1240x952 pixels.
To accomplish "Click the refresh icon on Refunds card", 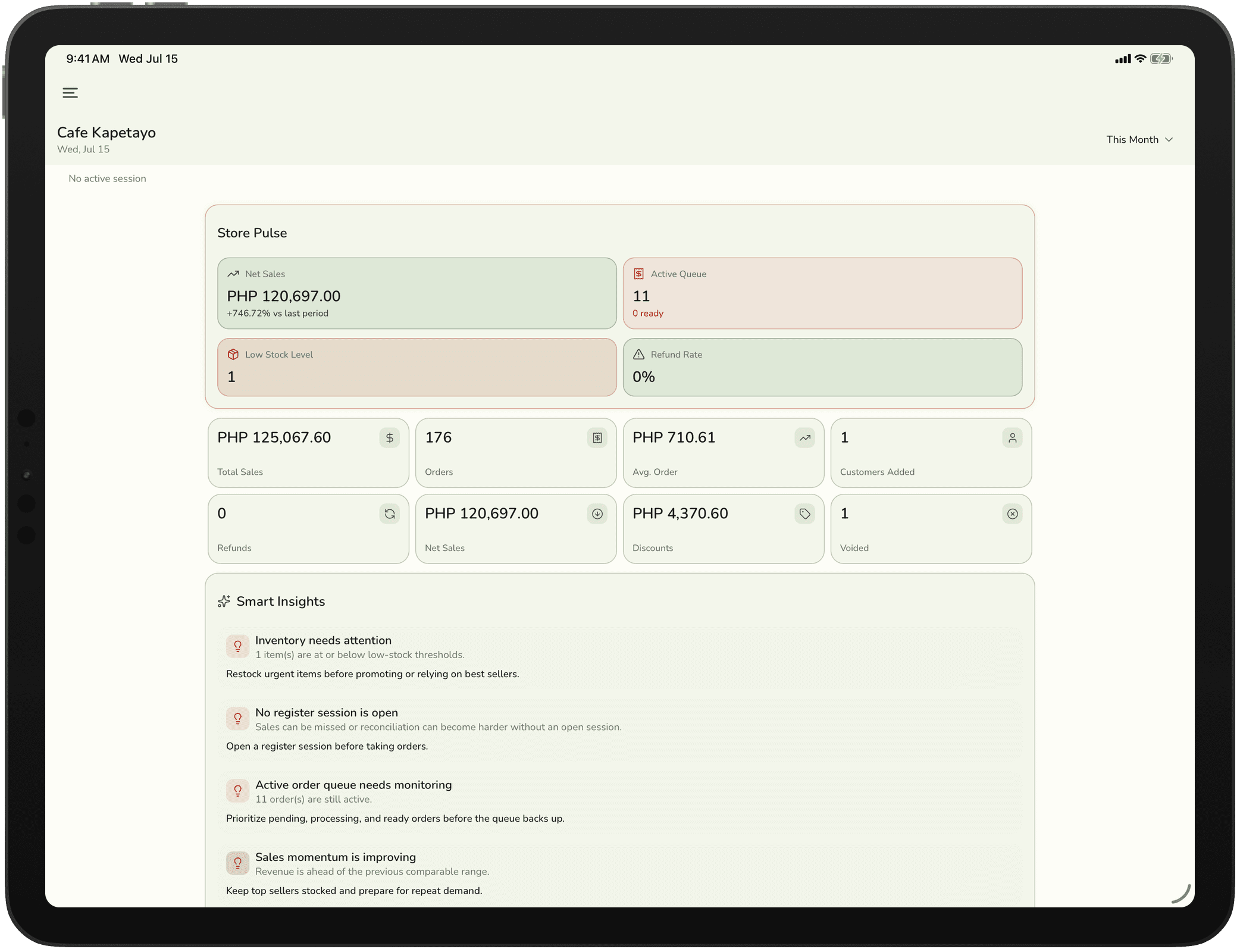I will point(390,514).
